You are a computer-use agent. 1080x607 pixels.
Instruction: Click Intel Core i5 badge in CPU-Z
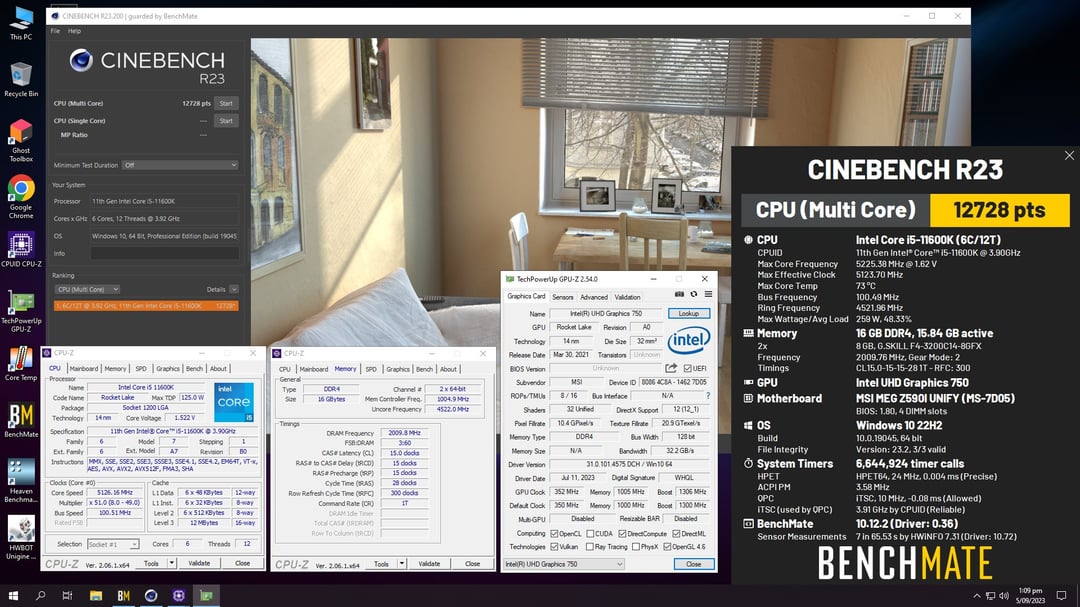point(234,402)
